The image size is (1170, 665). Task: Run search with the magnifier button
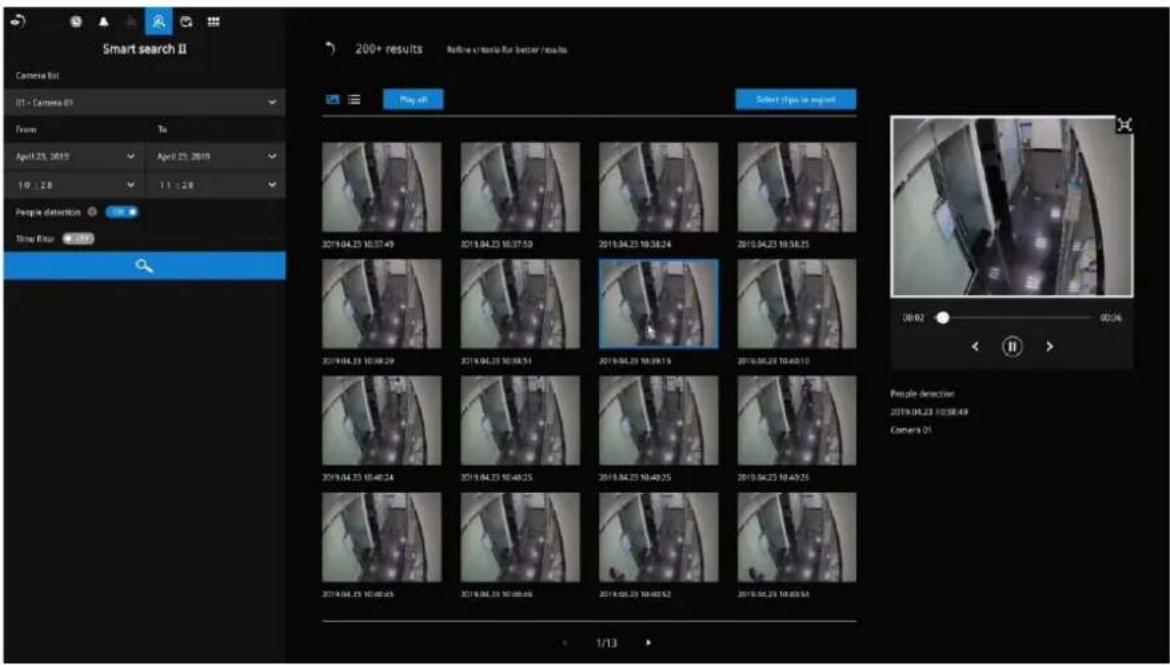(145, 266)
